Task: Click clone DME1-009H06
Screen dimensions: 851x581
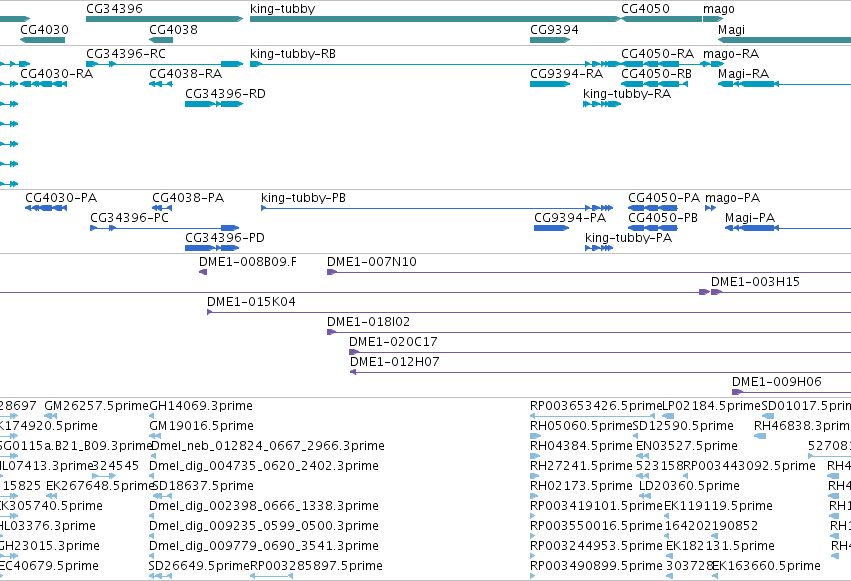Action: [x=791, y=392]
